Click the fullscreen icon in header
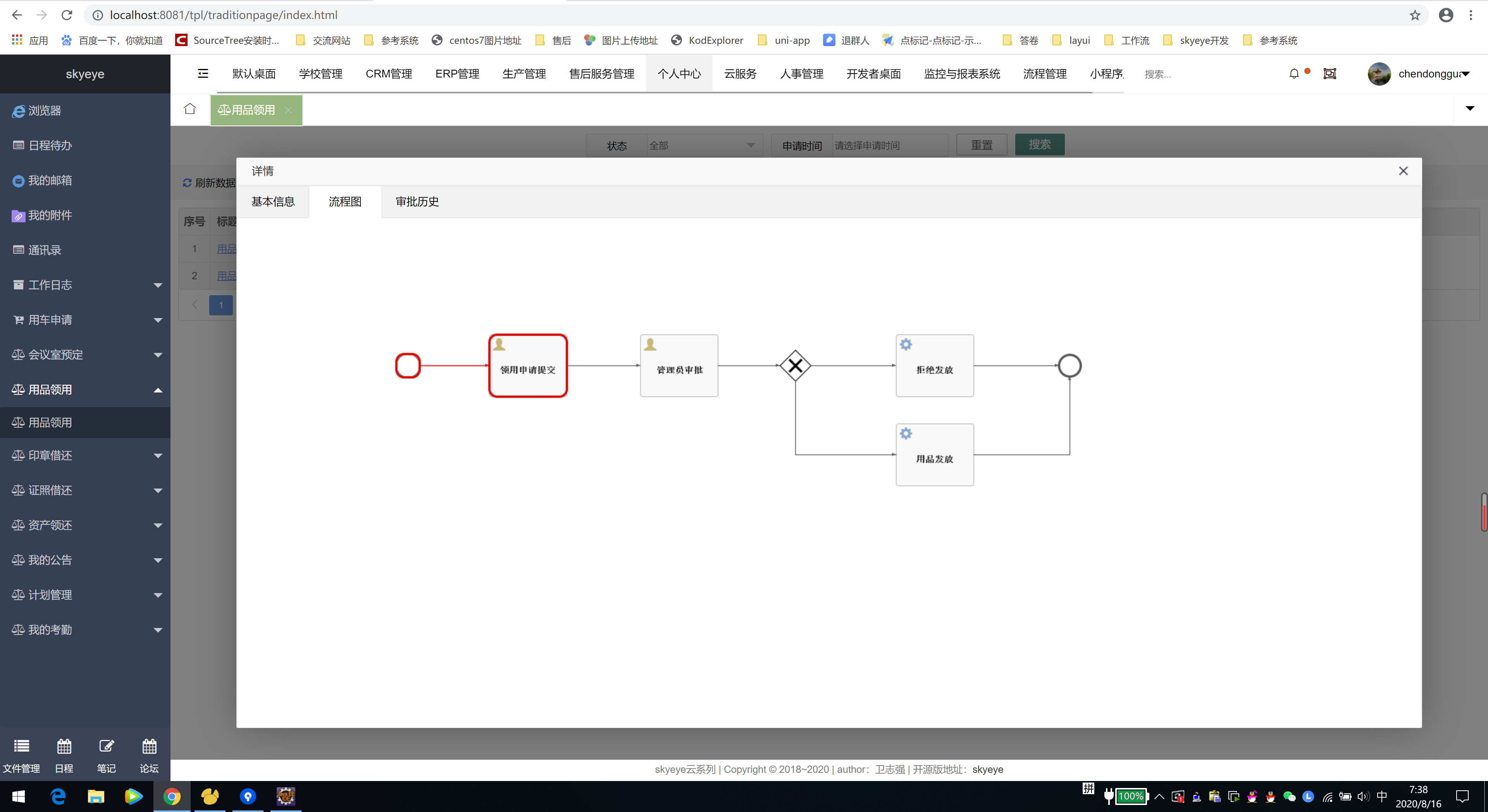Viewport: 1488px width, 812px height. (x=1330, y=73)
